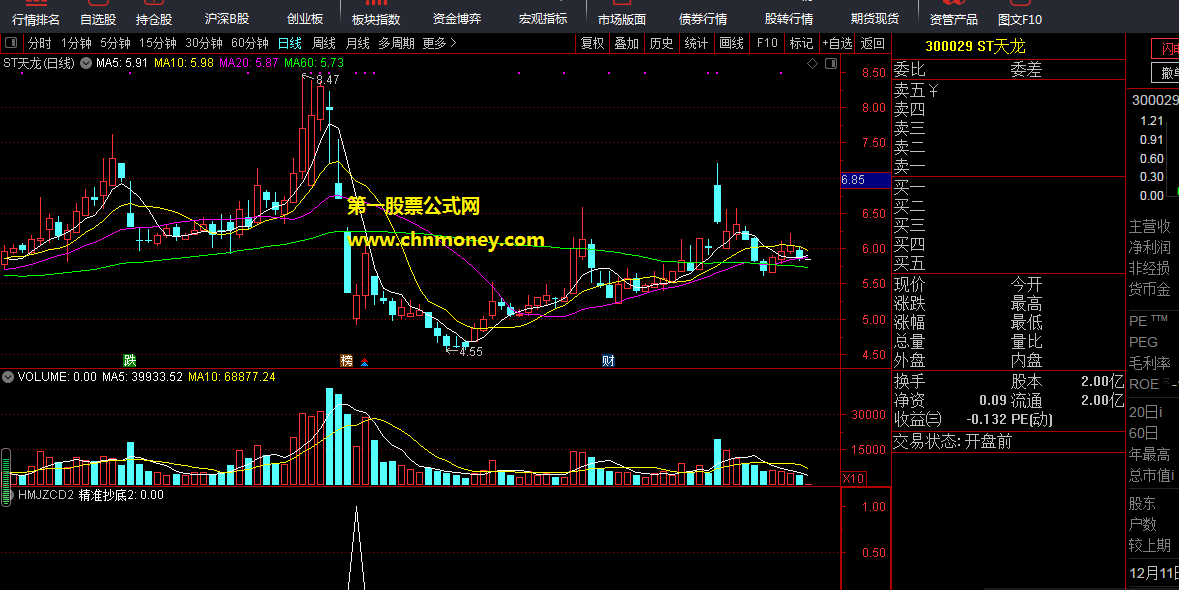1179x590 pixels.
Task: Click the 复权 adjustment button
Action: (x=593, y=44)
